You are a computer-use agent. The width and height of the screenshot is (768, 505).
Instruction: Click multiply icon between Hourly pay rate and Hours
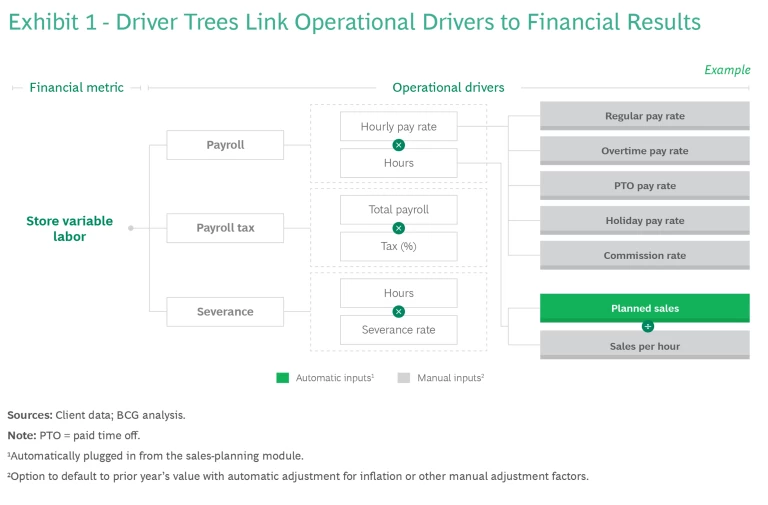tap(399, 145)
